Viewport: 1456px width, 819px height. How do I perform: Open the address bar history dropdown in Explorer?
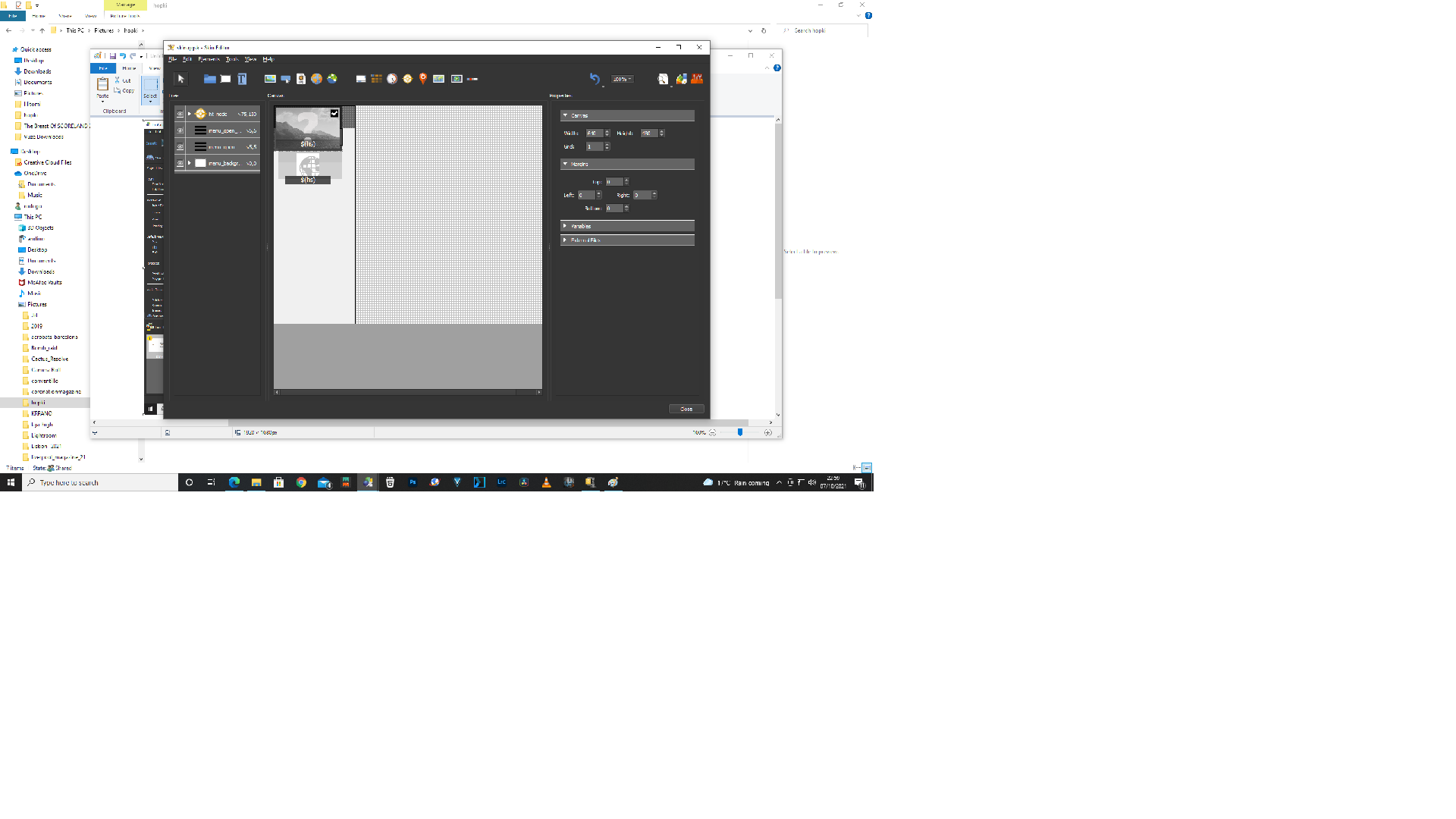750,30
